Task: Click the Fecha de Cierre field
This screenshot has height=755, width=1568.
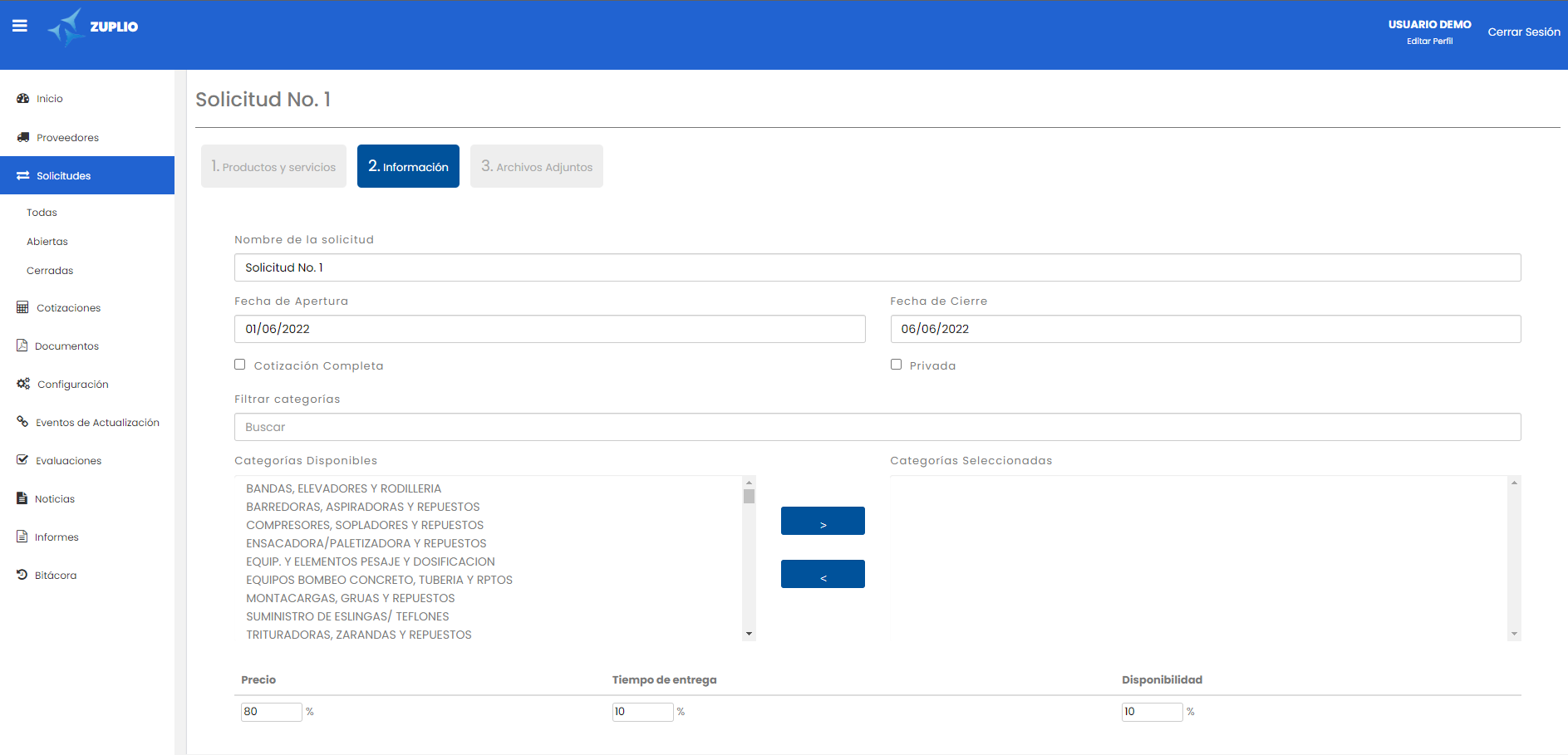Action: coord(1206,329)
